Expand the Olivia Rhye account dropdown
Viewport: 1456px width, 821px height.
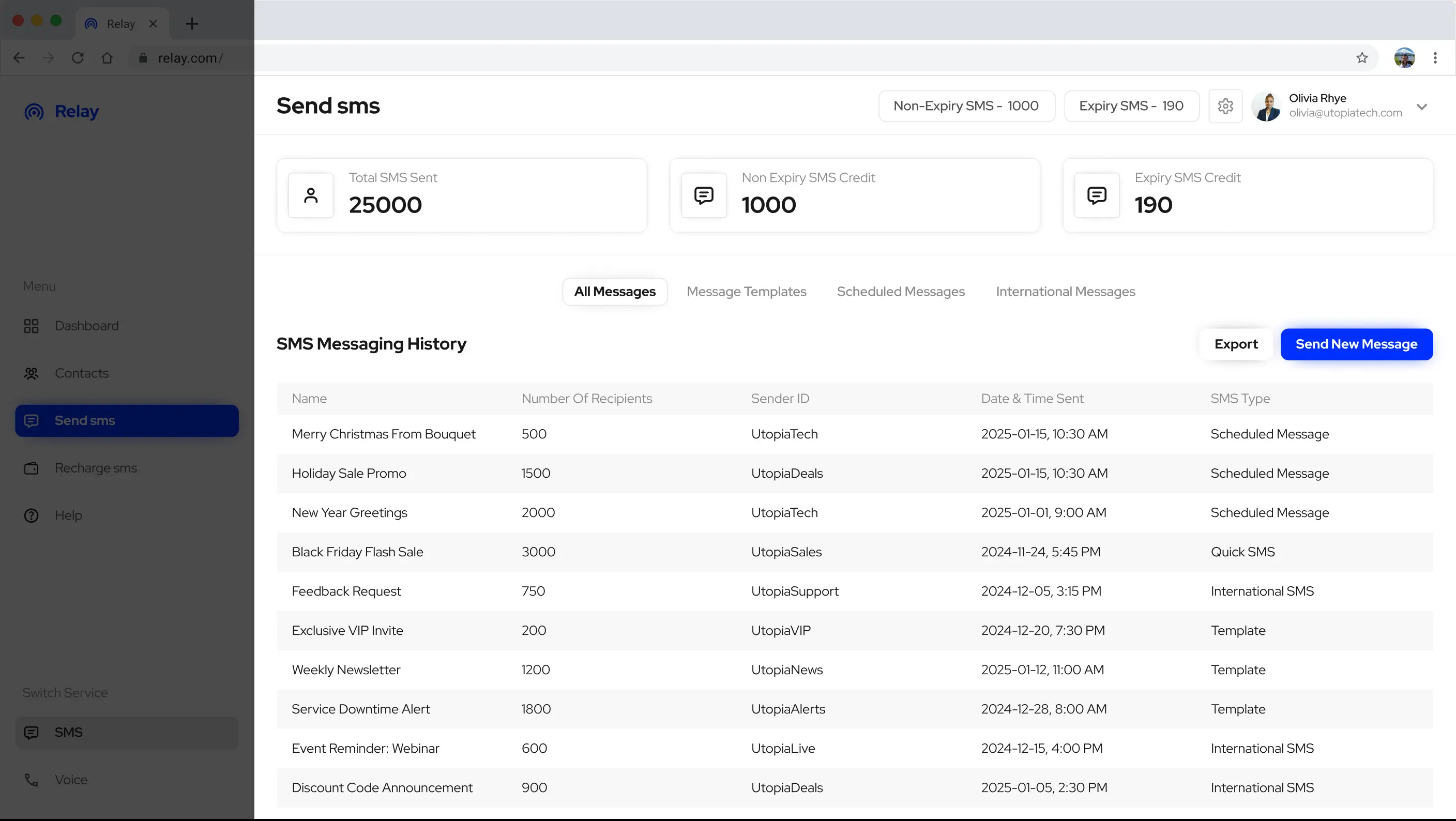pyautogui.click(x=1421, y=106)
